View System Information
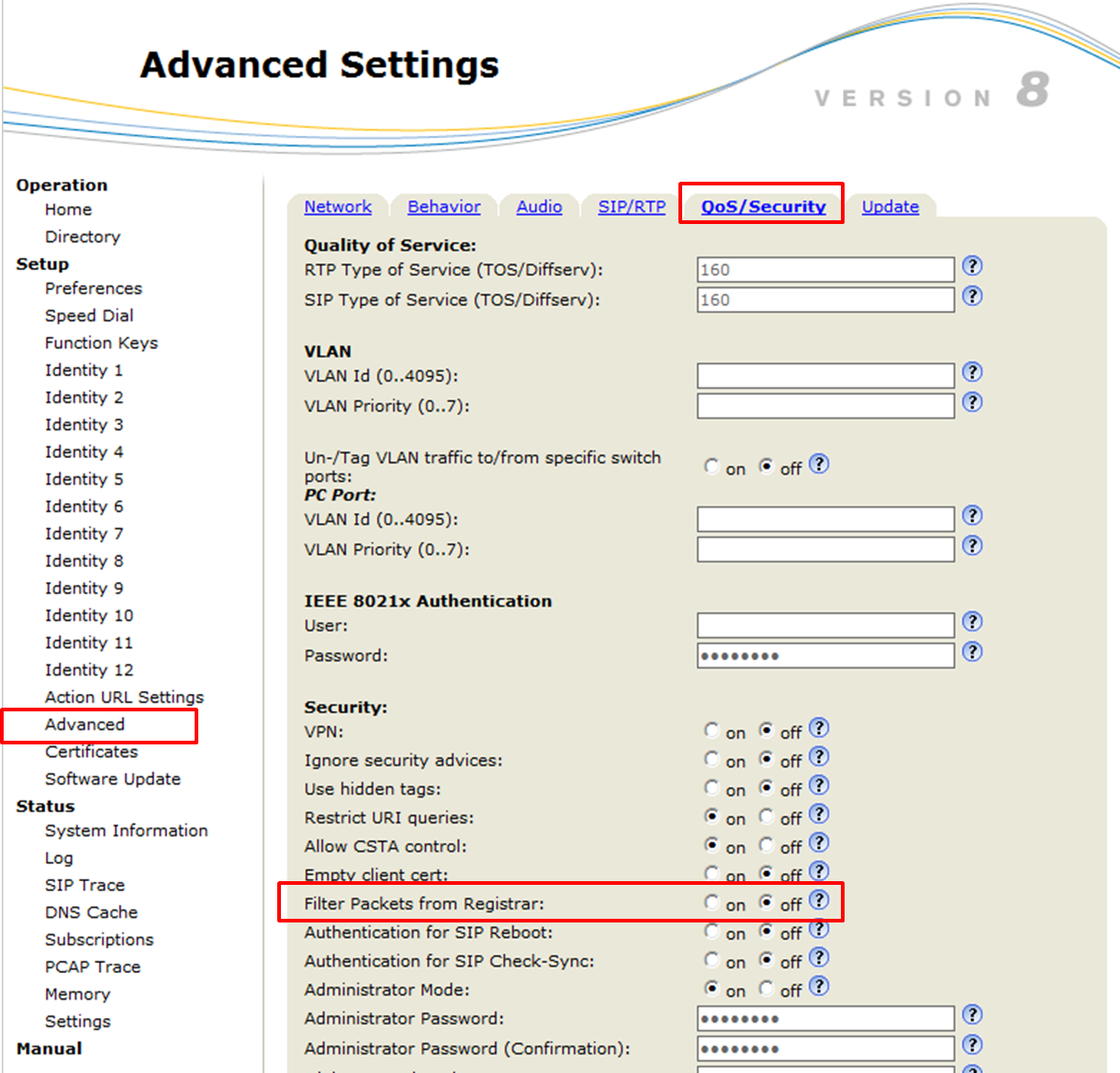Screen dimensions: 1120x1073 pyautogui.click(x=127, y=831)
